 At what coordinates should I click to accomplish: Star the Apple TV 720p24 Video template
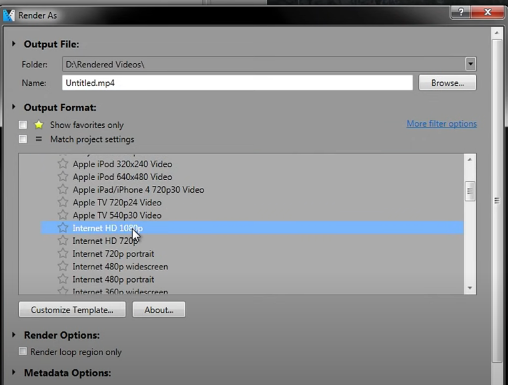[x=63, y=202]
